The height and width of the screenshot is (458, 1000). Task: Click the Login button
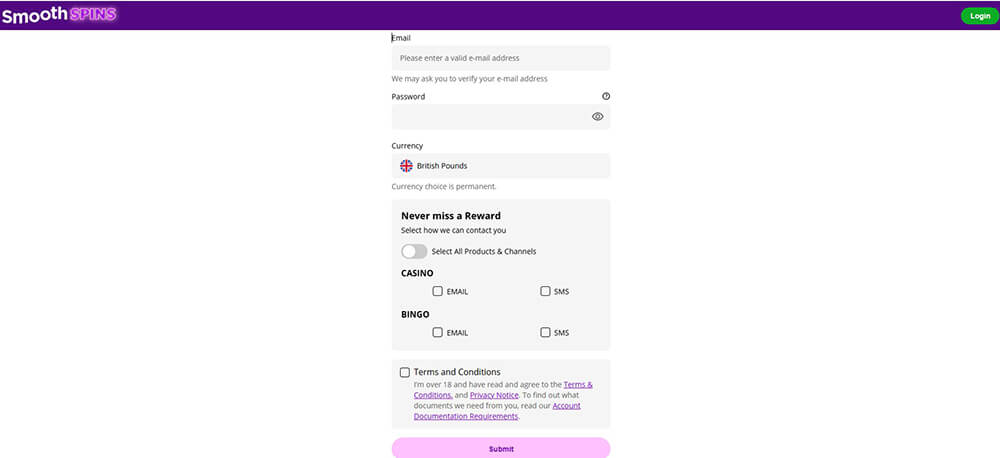point(980,16)
